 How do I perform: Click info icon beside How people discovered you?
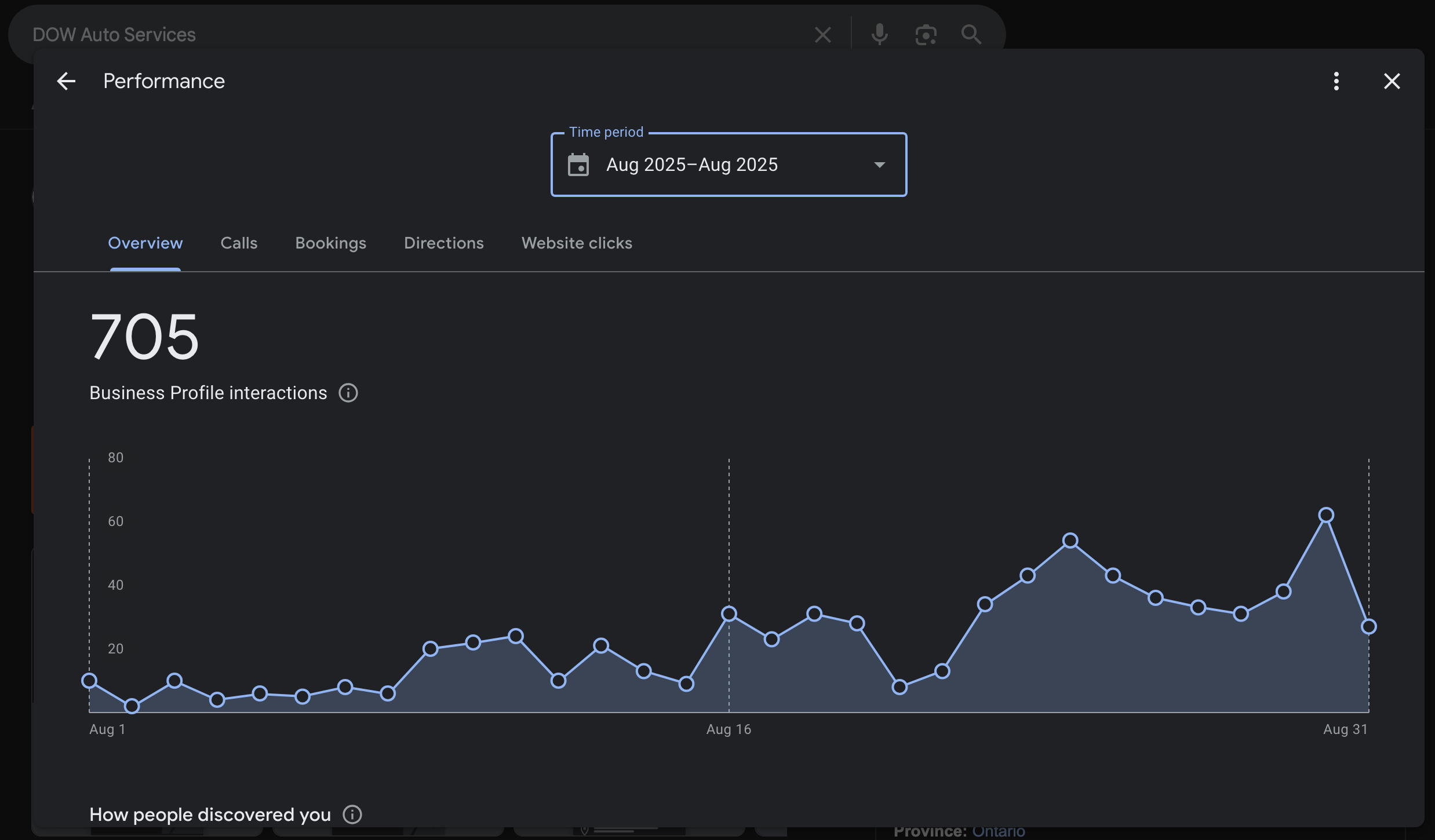pos(352,815)
